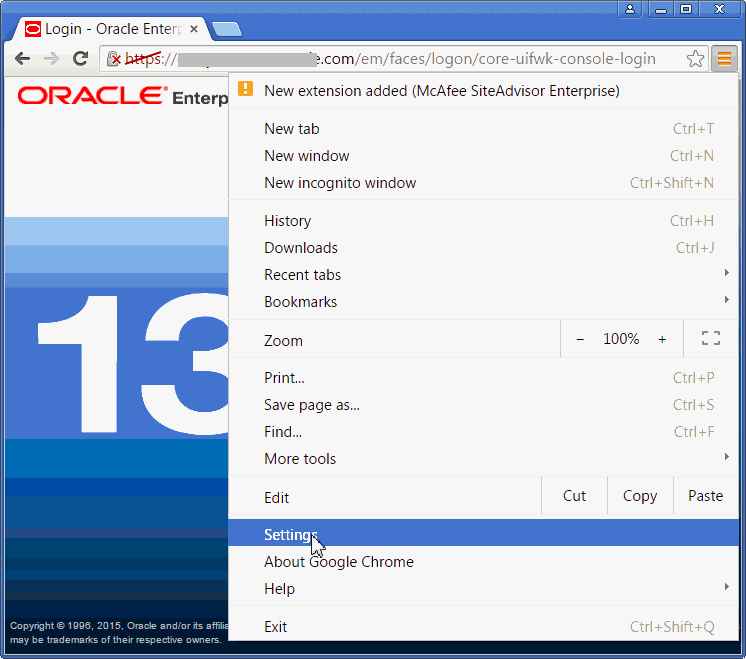This screenshot has height=659, width=746.
Task: Click the Forward navigation arrow
Action: [51, 59]
